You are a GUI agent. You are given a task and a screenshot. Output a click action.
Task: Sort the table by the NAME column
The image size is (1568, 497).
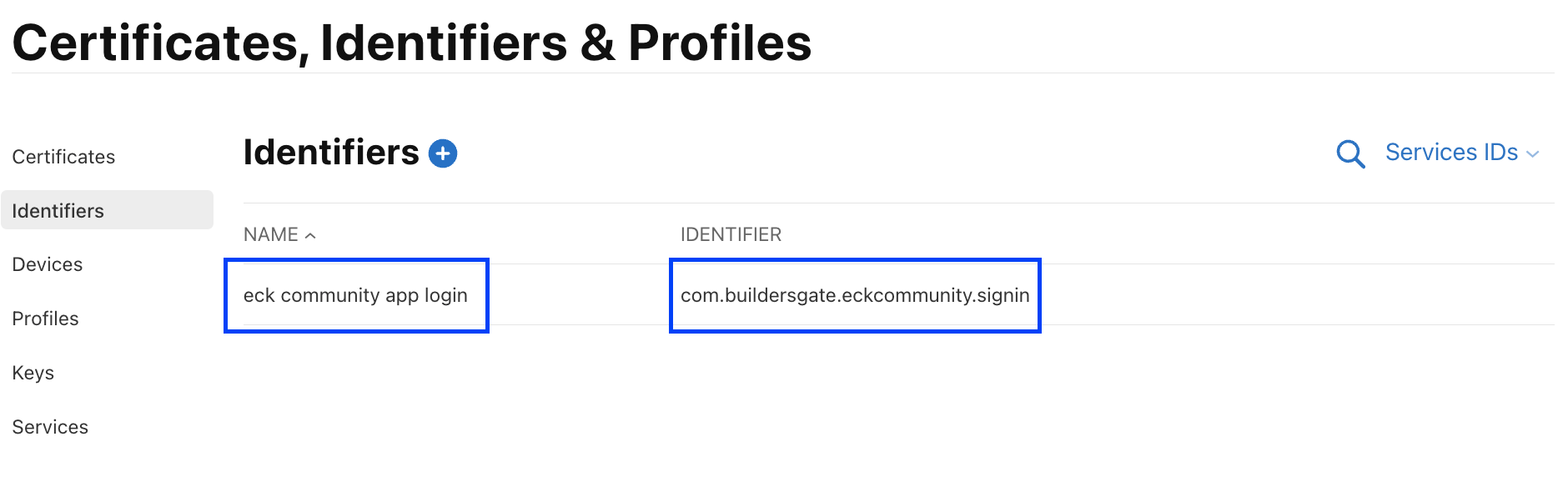pos(271,235)
